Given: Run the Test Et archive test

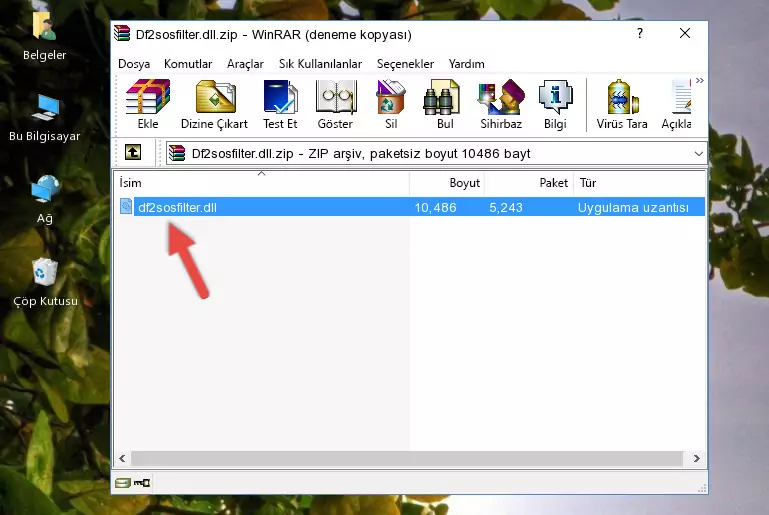Looking at the screenshot, I should [x=280, y=104].
